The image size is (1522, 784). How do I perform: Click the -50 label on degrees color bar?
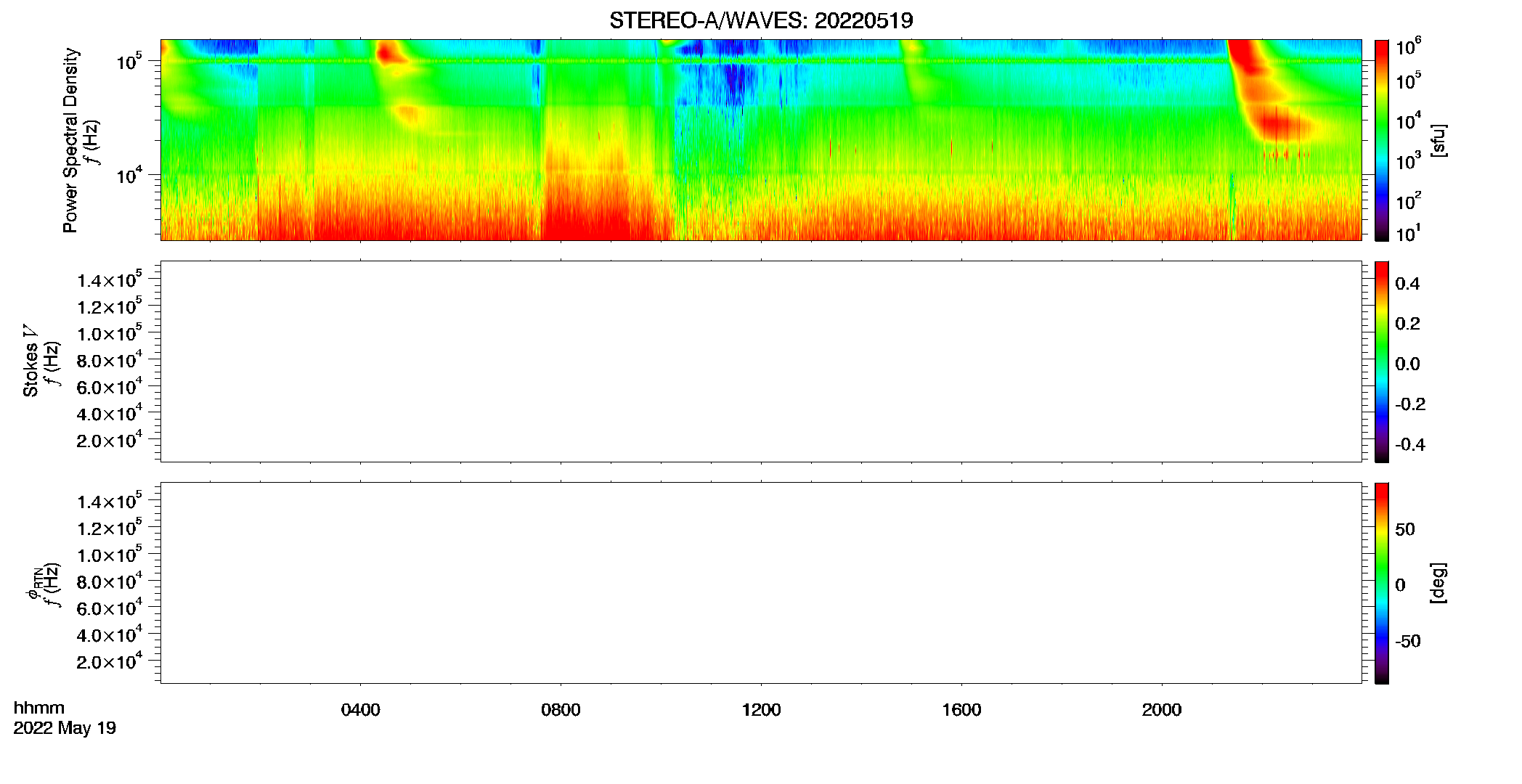[1407, 642]
